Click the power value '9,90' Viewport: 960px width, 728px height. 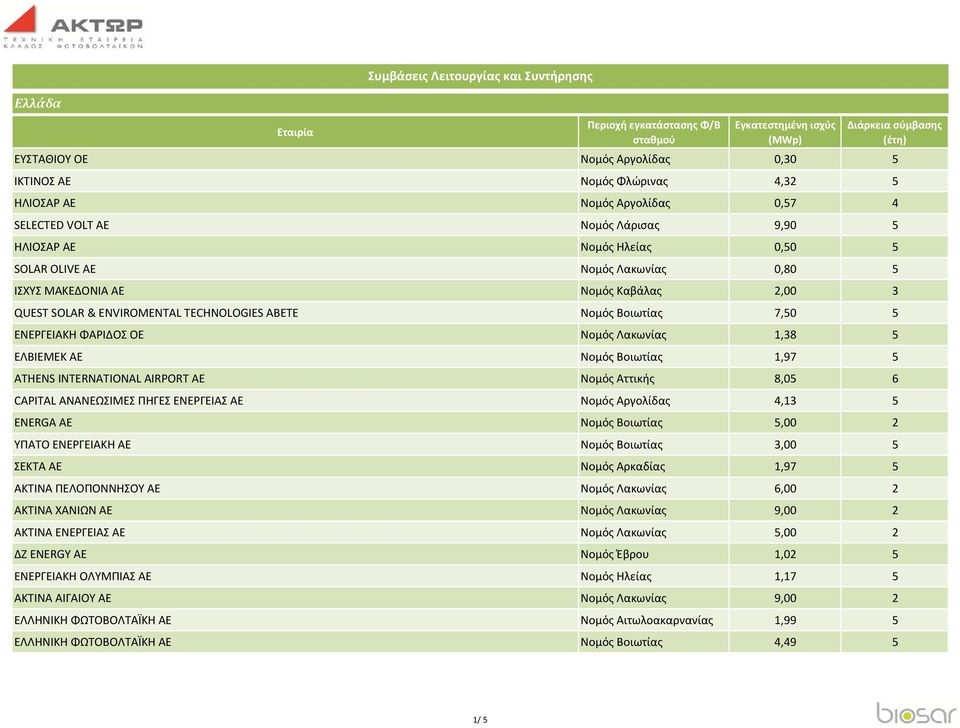(x=785, y=225)
